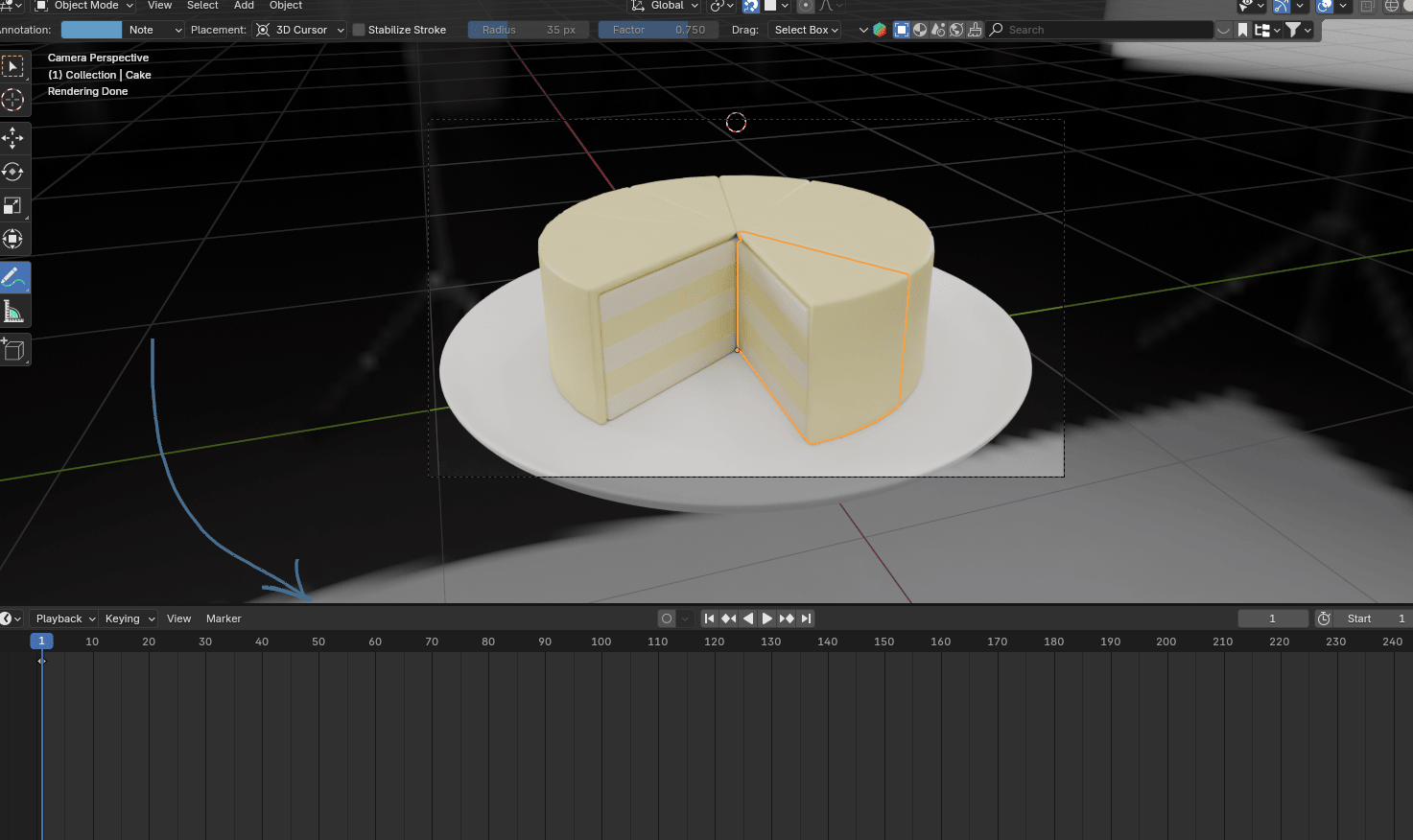The height and width of the screenshot is (840, 1413).
Task: Select the Move tool in toolbar
Action: (x=13, y=138)
